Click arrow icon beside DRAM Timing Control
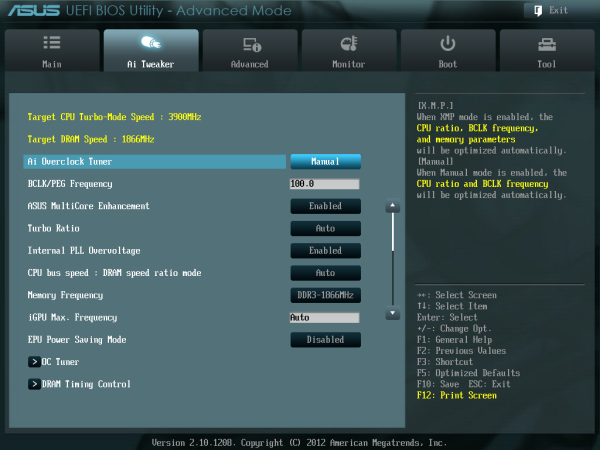Image resolution: width=600 pixels, height=450 pixels. (x=34, y=384)
